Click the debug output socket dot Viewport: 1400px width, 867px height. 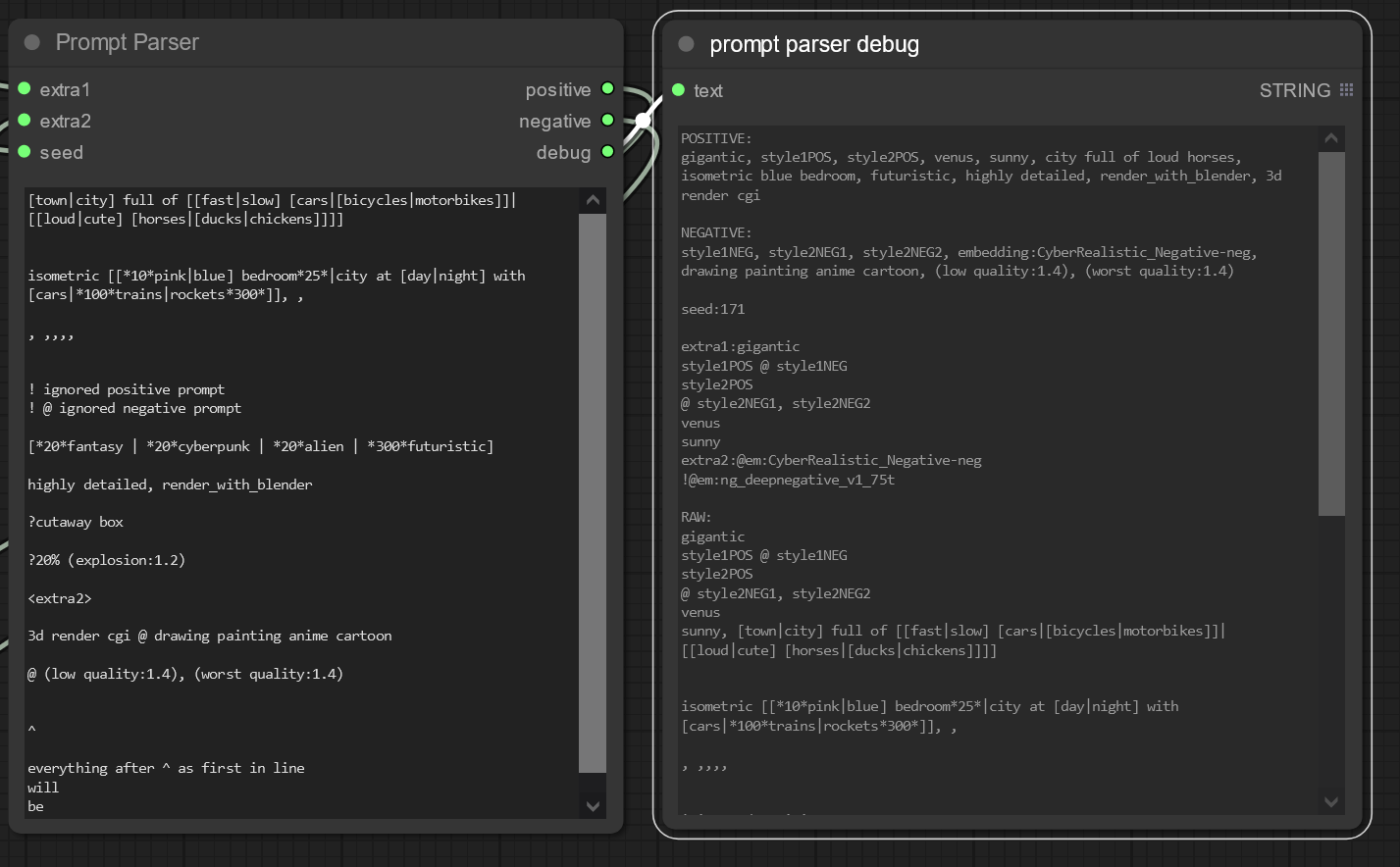point(607,152)
